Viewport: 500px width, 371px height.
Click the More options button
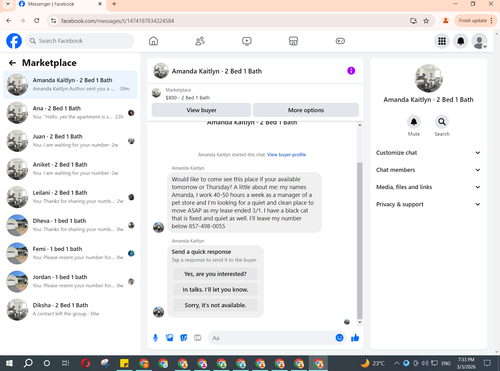pyautogui.click(x=306, y=110)
